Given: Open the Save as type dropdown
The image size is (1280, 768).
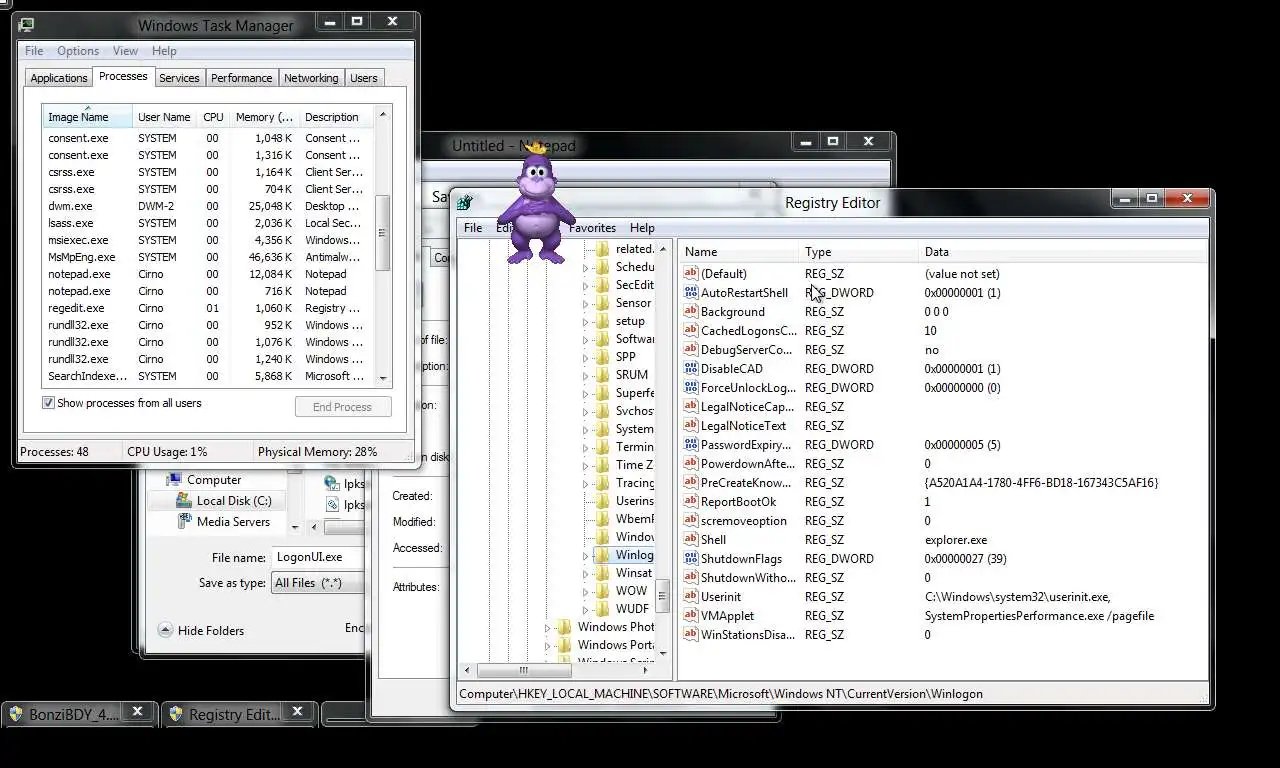Looking at the screenshot, I should point(317,583).
